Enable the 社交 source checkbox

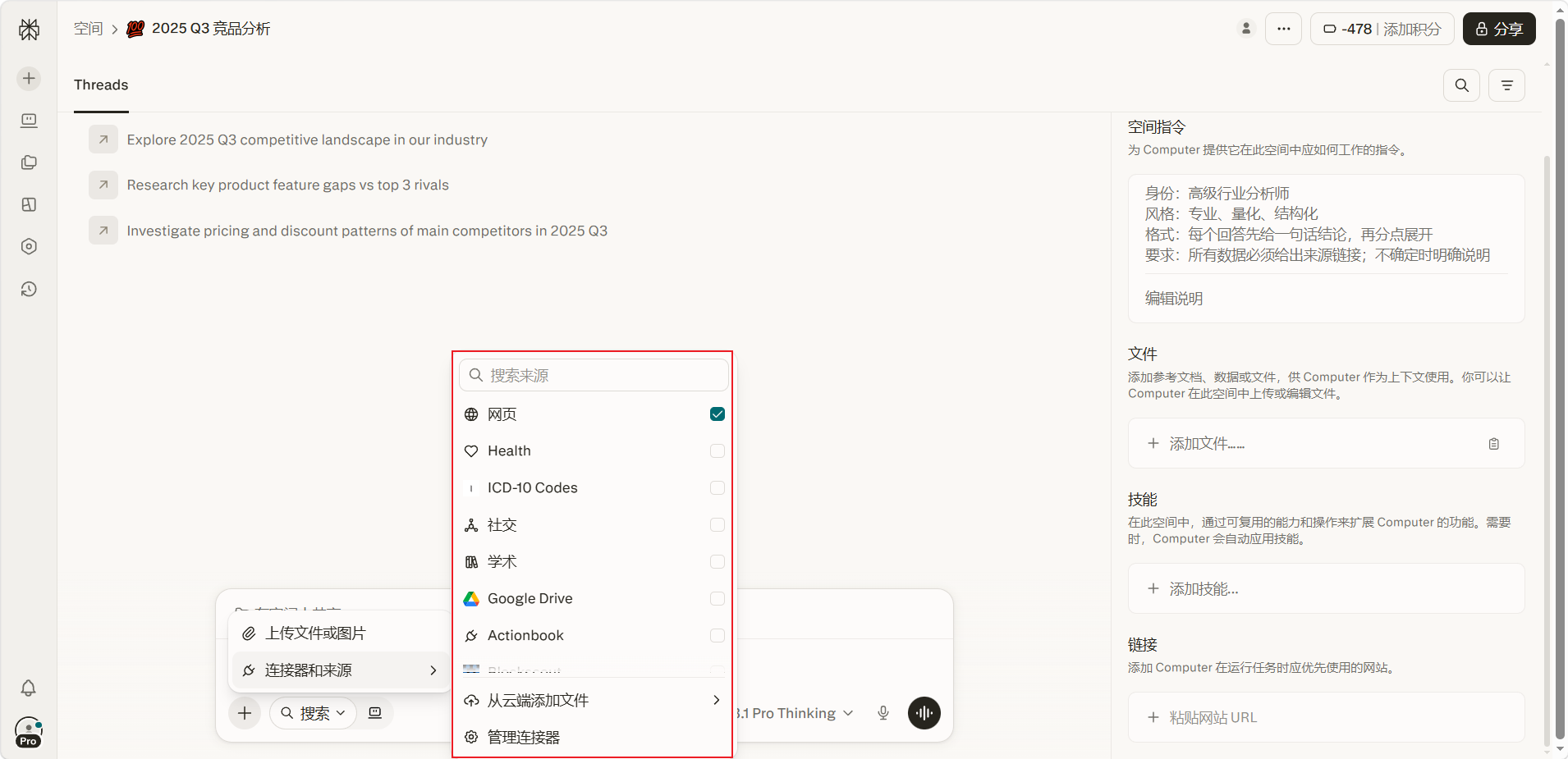(x=718, y=525)
